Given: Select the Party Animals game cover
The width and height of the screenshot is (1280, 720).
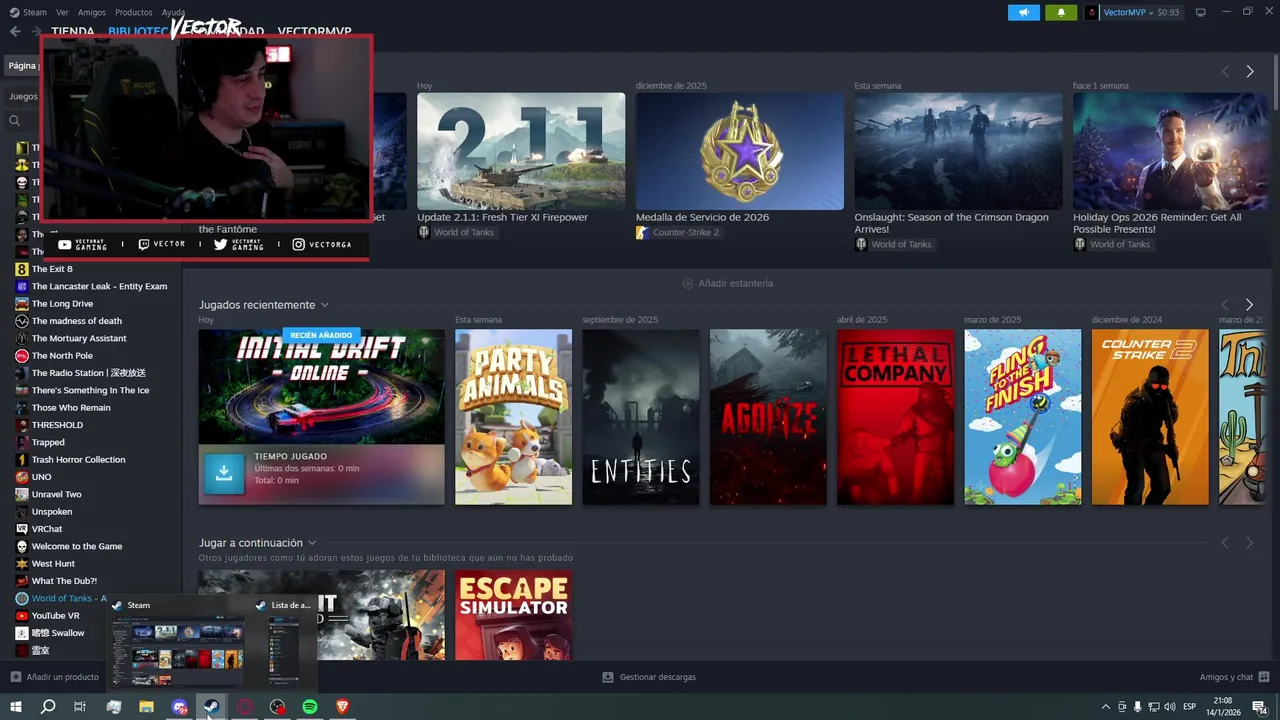Looking at the screenshot, I should click(513, 417).
